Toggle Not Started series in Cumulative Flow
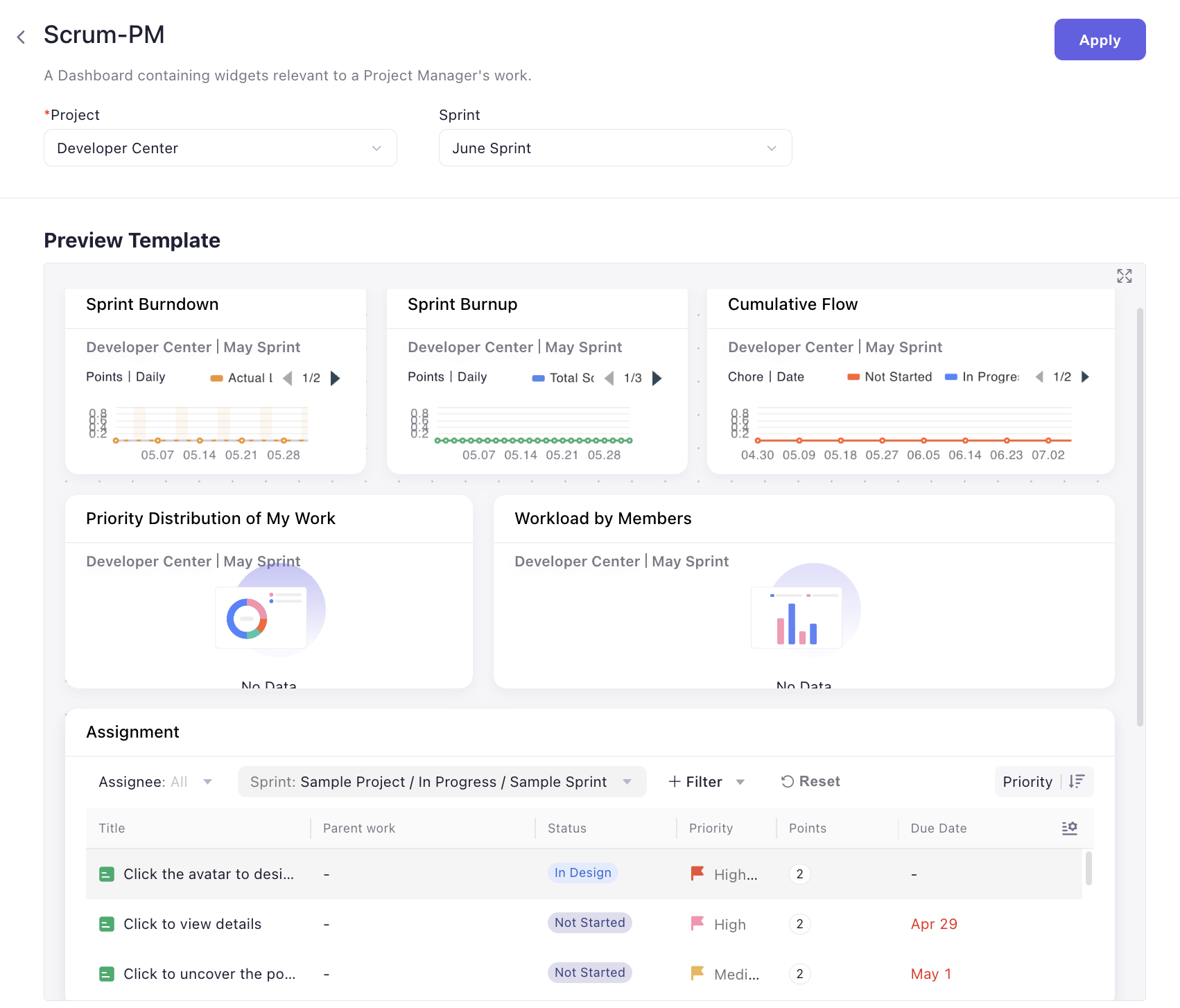 [x=890, y=376]
